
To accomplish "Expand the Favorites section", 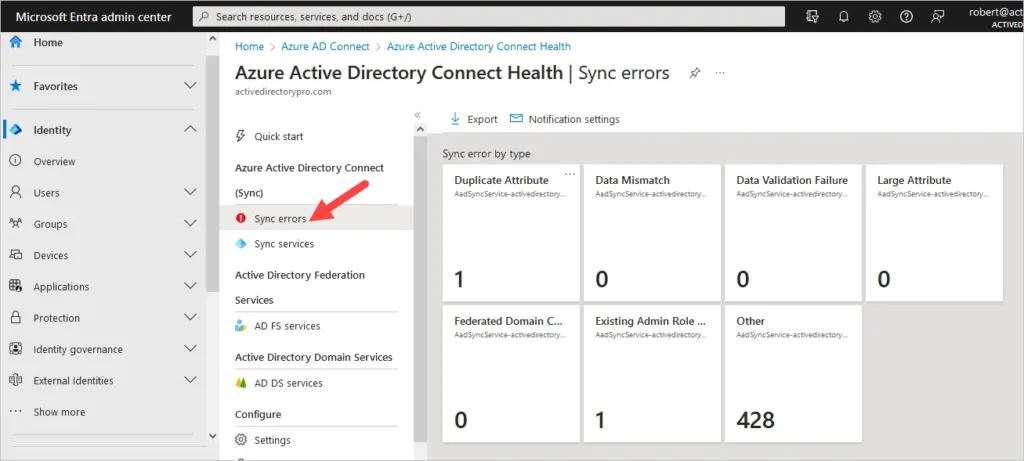I will click(x=190, y=86).
